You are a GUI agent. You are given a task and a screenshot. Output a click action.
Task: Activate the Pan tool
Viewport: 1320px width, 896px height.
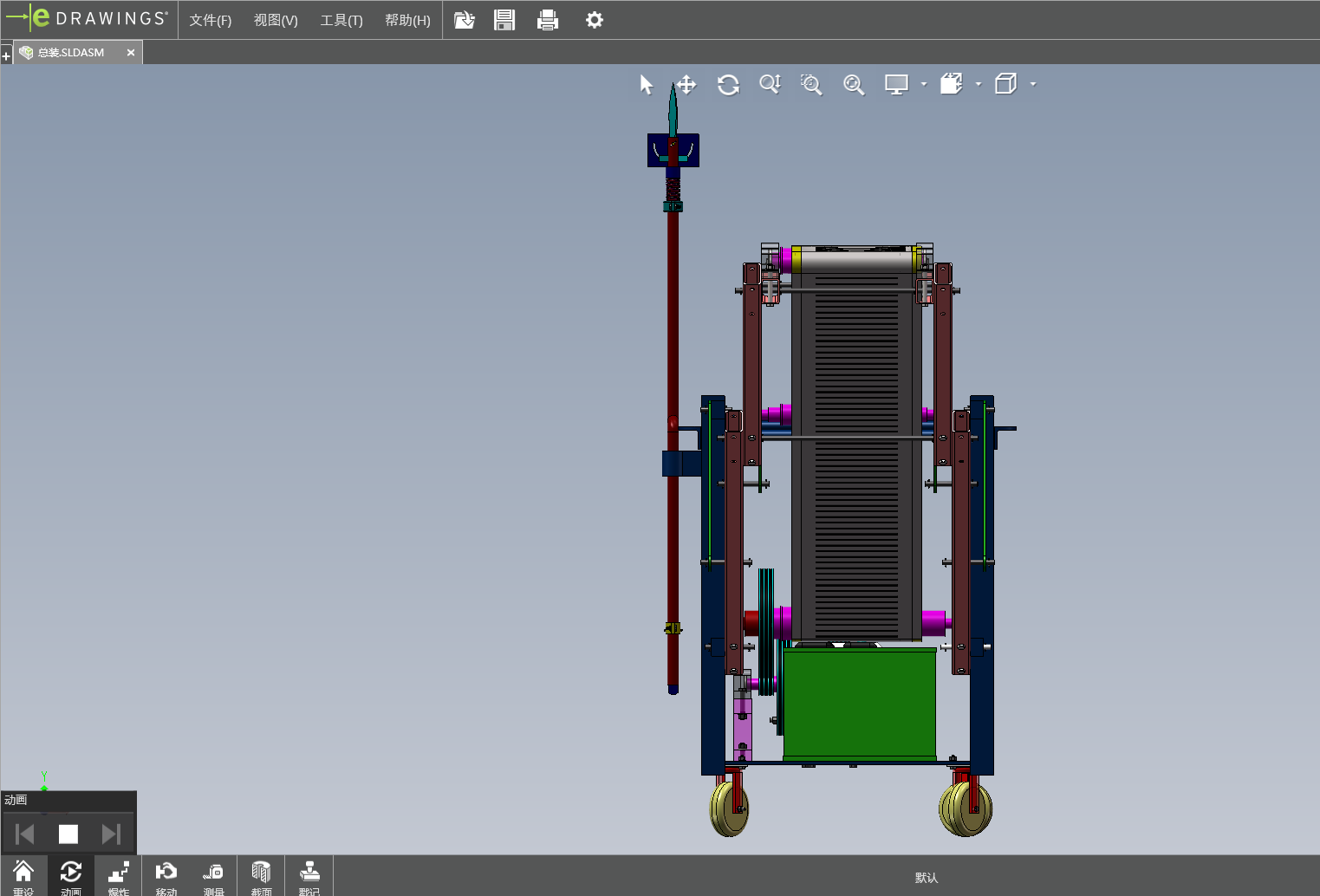(x=686, y=84)
